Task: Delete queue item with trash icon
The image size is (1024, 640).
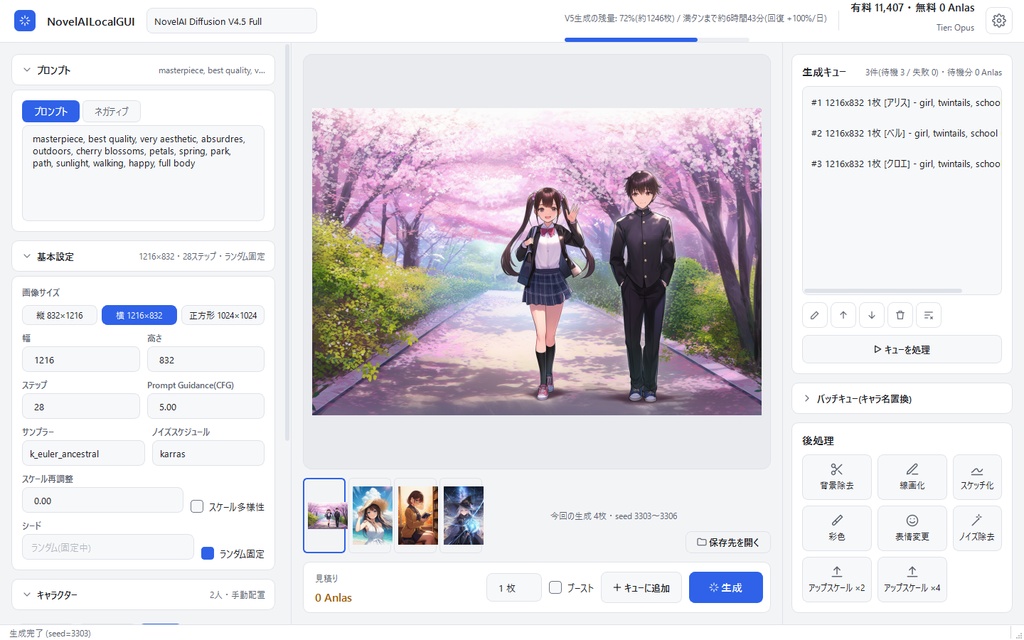Action: tap(900, 315)
